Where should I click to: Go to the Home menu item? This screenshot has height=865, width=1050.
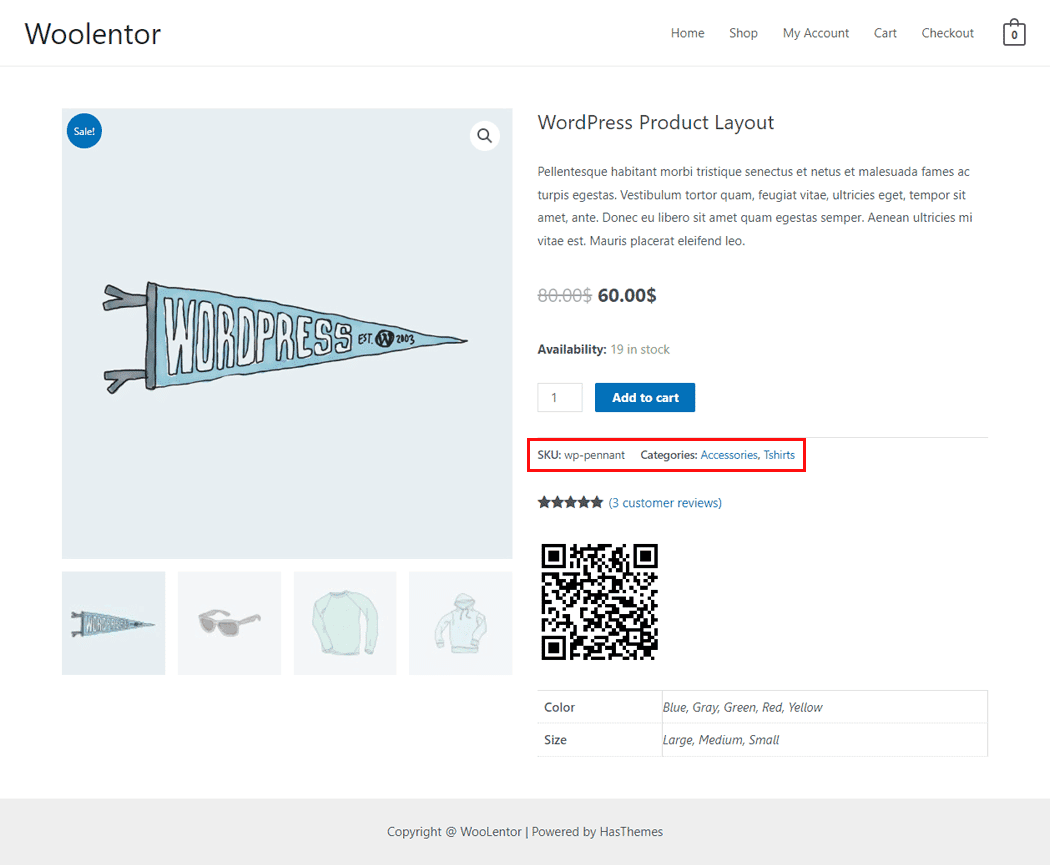[687, 33]
